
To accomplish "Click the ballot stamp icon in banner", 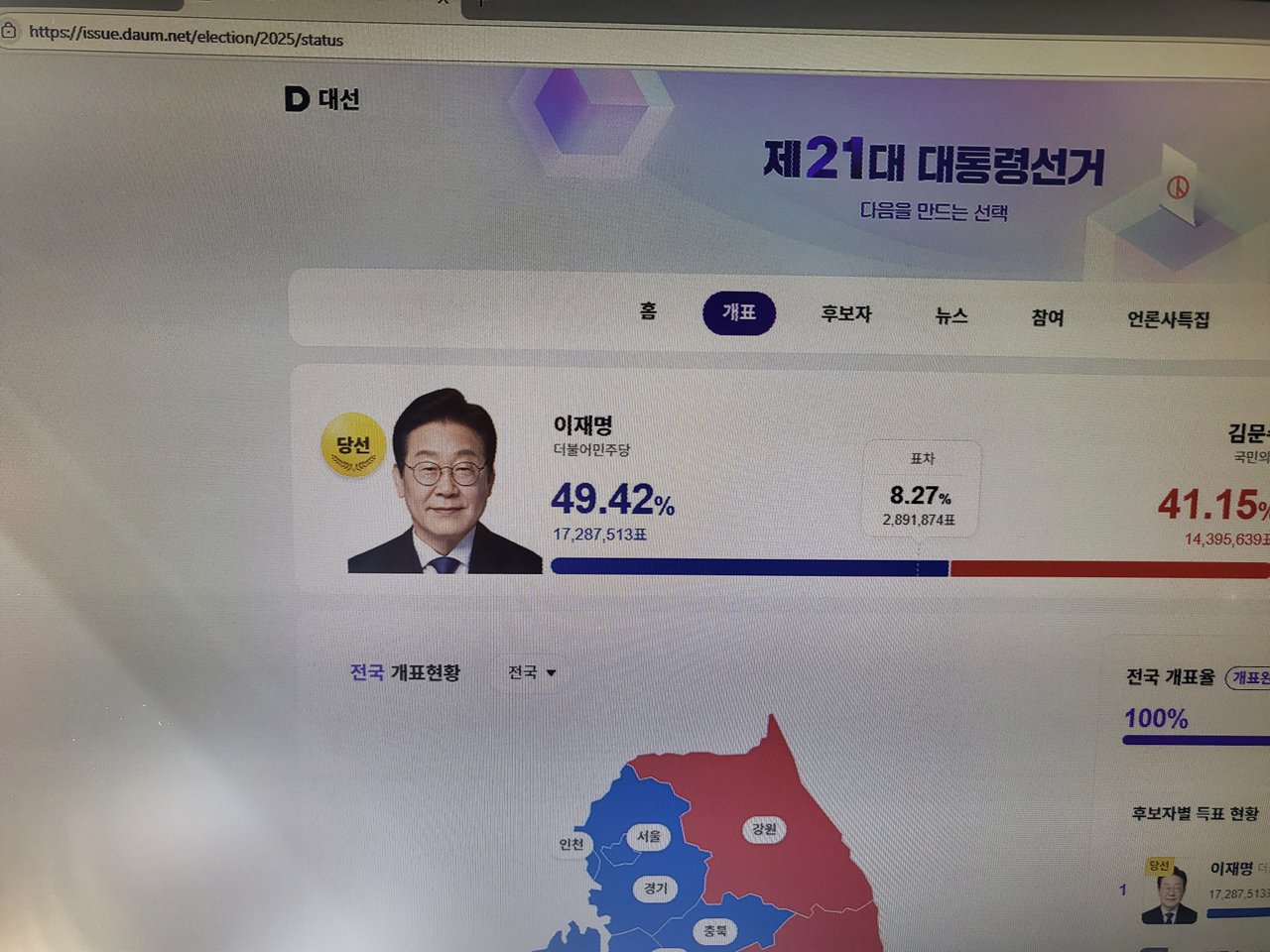I will tap(1178, 187).
